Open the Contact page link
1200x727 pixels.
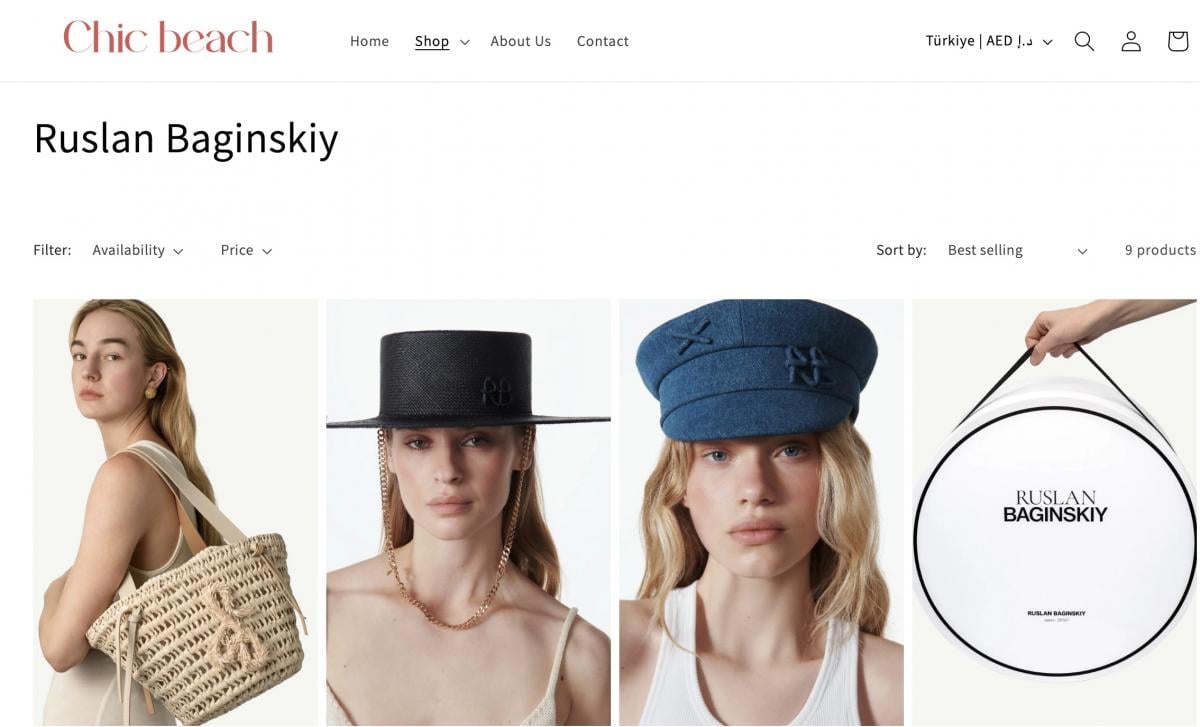(603, 41)
